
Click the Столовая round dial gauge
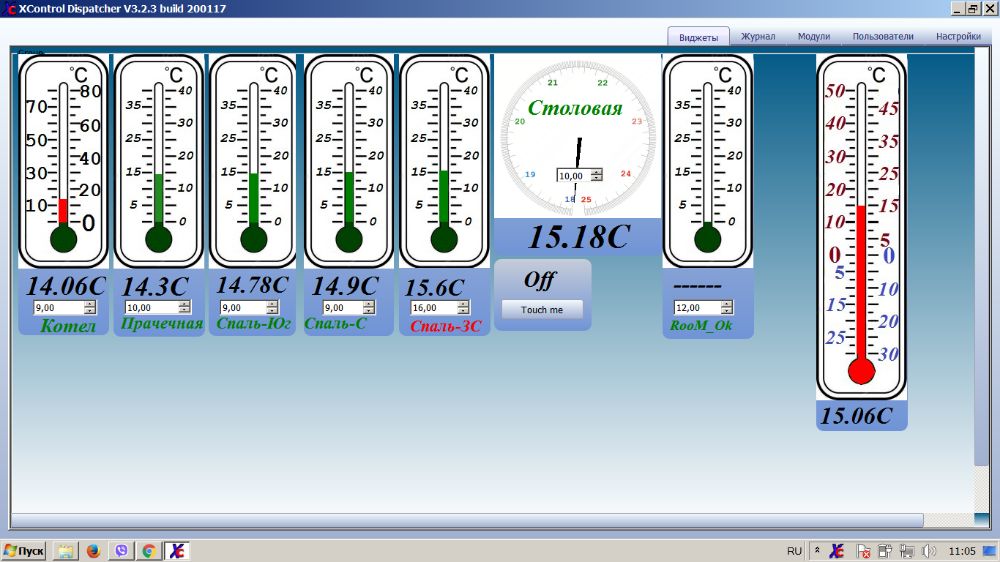[x=578, y=137]
